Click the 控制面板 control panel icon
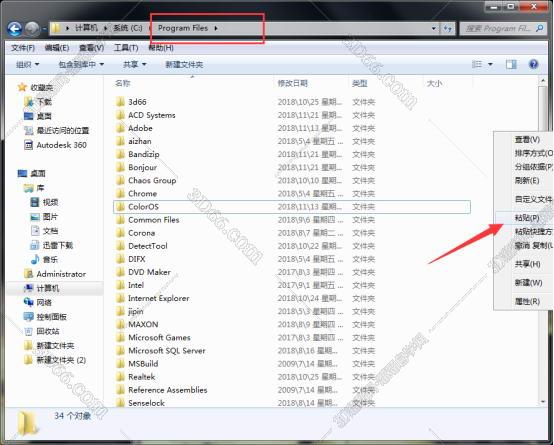Viewport: 554px width, 445px height. [x=29, y=317]
